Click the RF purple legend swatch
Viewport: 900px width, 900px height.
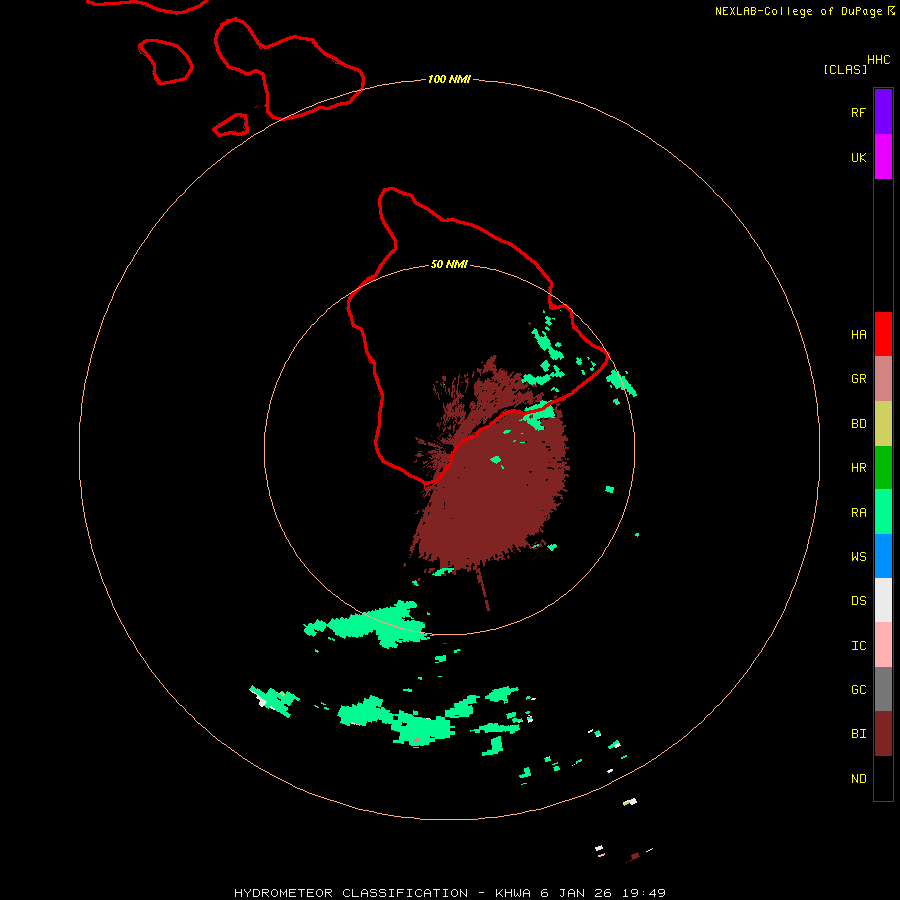click(883, 112)
